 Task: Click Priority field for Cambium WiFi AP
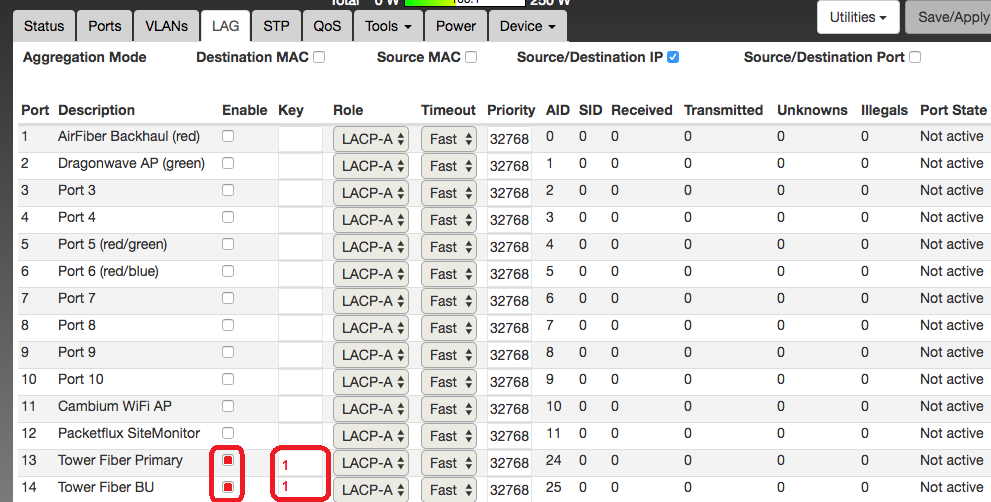[x=509, y=408]
